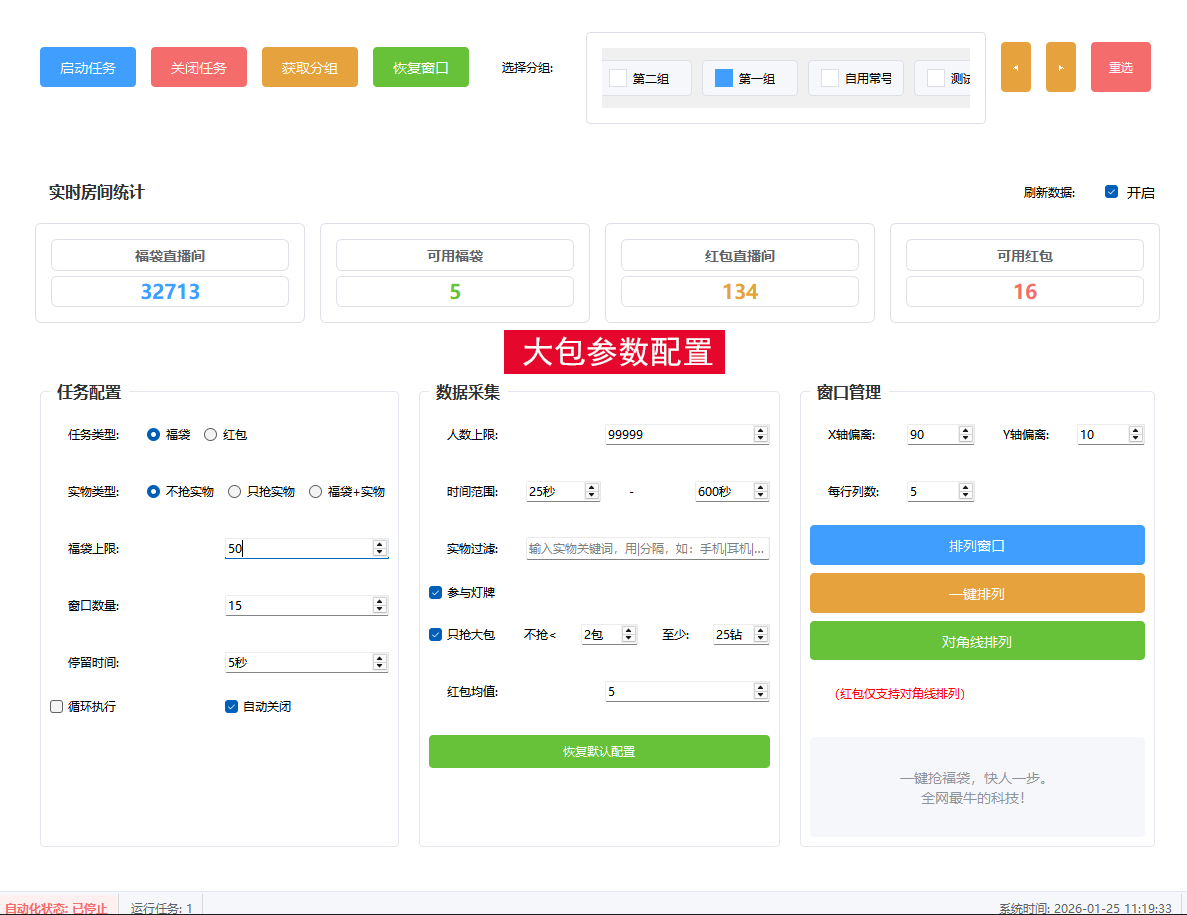Decrease the 600秒 time range stepper
This screenshot has width=1187, height=915.
click(761, 496)
